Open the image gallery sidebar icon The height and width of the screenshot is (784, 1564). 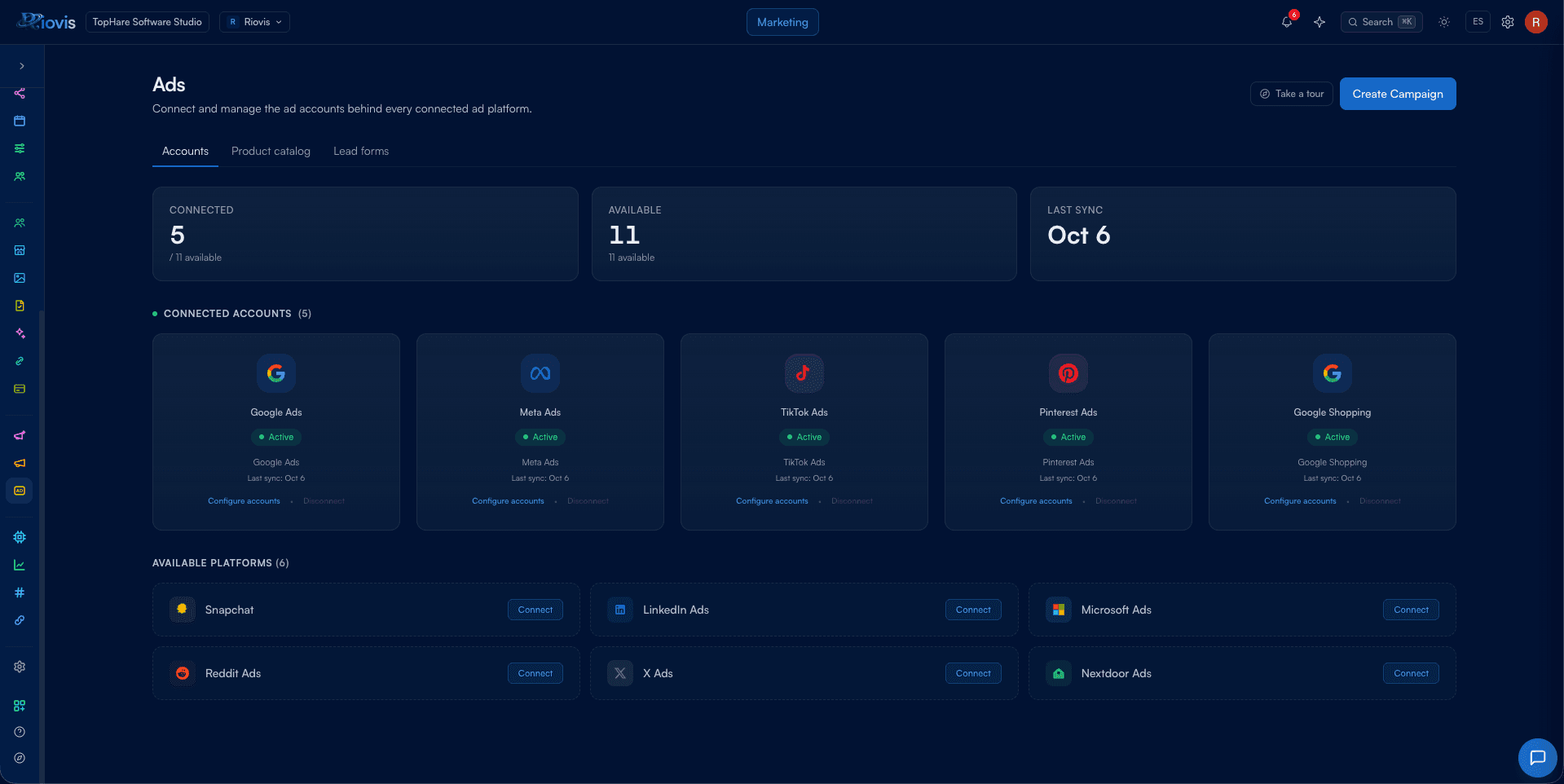[20, 278]
